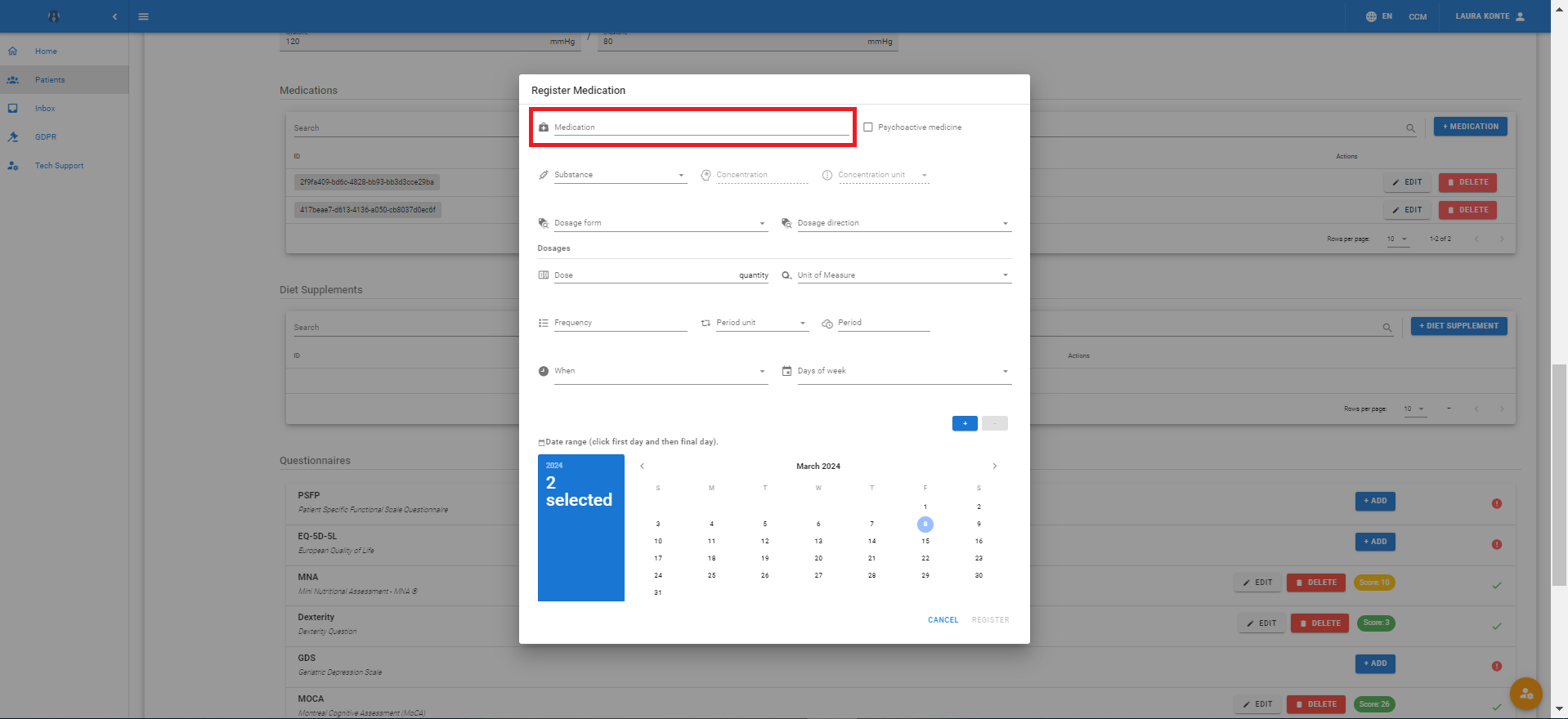Viewport: 1568px width, 719px height.
Task: Expand the Dosage form dropdown
Action: tap(661, 223)
